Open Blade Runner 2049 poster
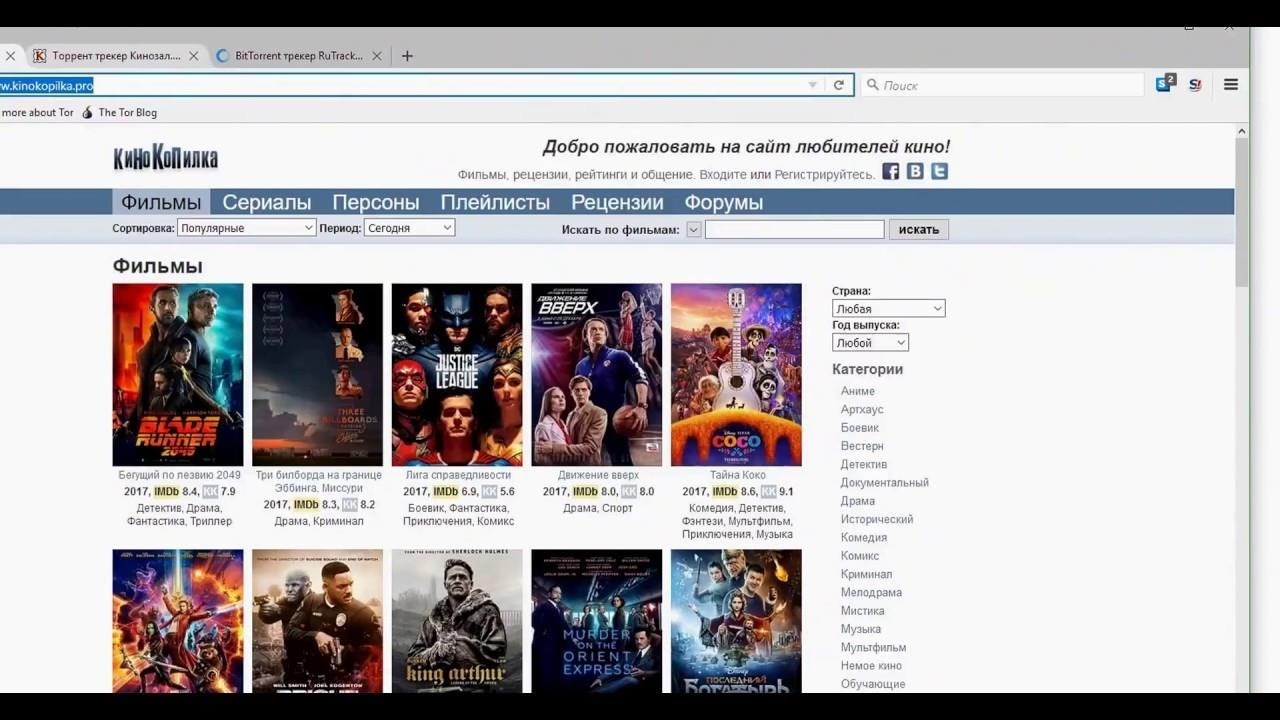Image resolution: width=1280 pixels, height=720 pixels. pos(178,375)
